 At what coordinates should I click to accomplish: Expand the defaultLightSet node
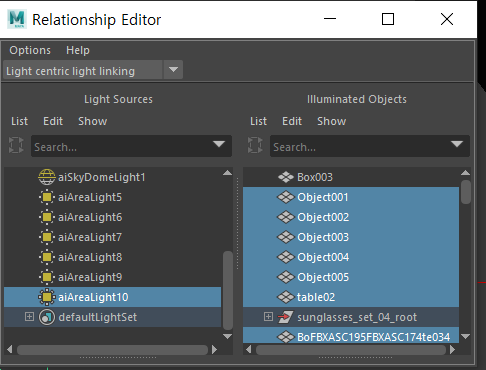tap(29, 317)
